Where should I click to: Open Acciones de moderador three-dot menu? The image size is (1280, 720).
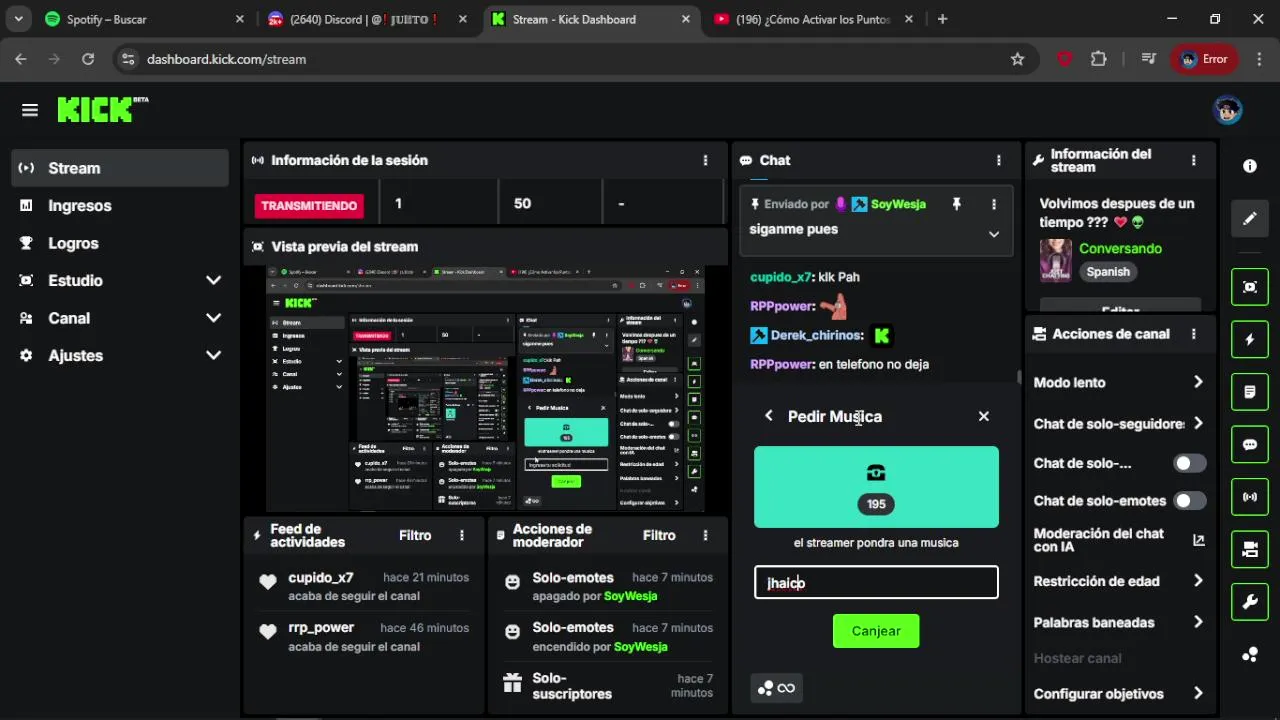coord(705,535)
